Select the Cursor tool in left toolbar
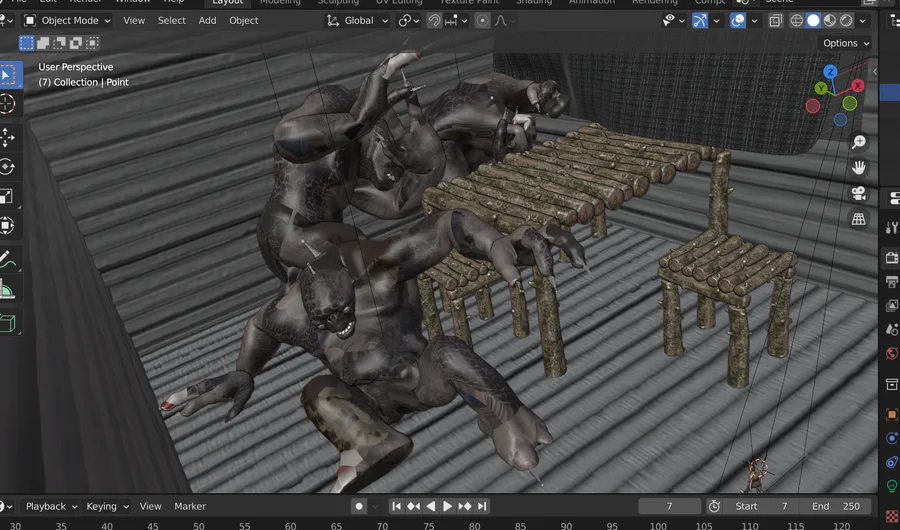 point(7,104)
